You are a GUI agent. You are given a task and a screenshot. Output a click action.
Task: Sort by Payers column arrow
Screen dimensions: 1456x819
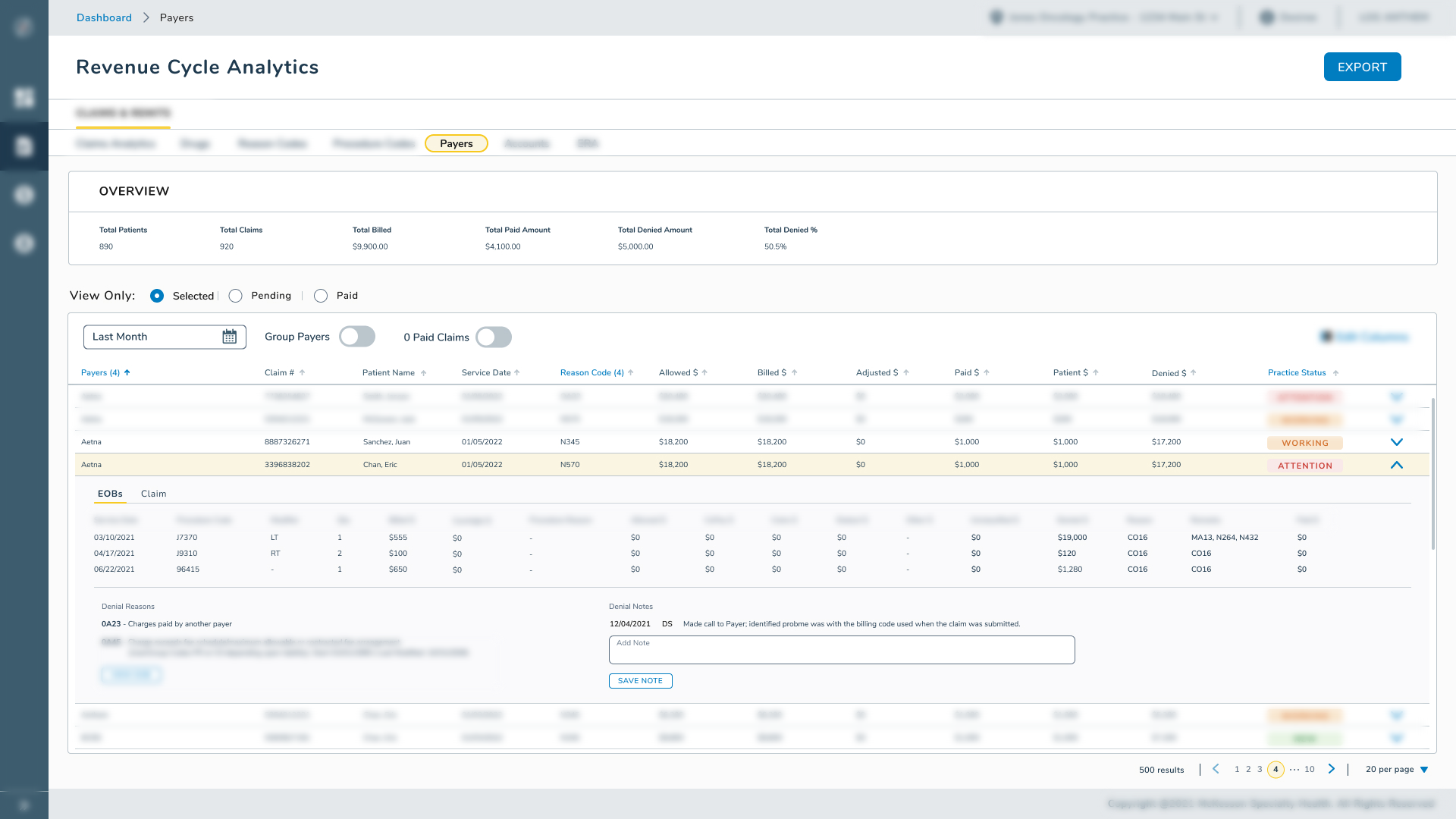click(127, 372)
